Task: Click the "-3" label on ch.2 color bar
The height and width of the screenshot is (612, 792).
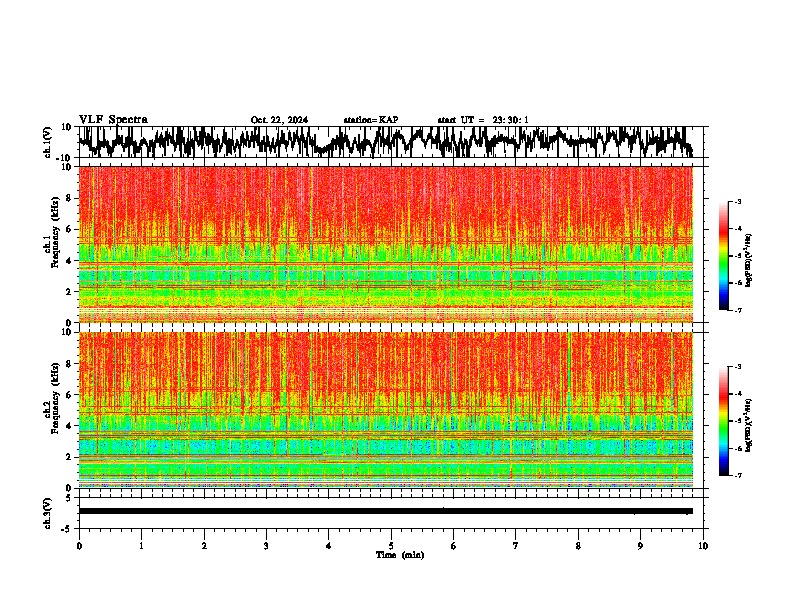Action: (738, 367)
